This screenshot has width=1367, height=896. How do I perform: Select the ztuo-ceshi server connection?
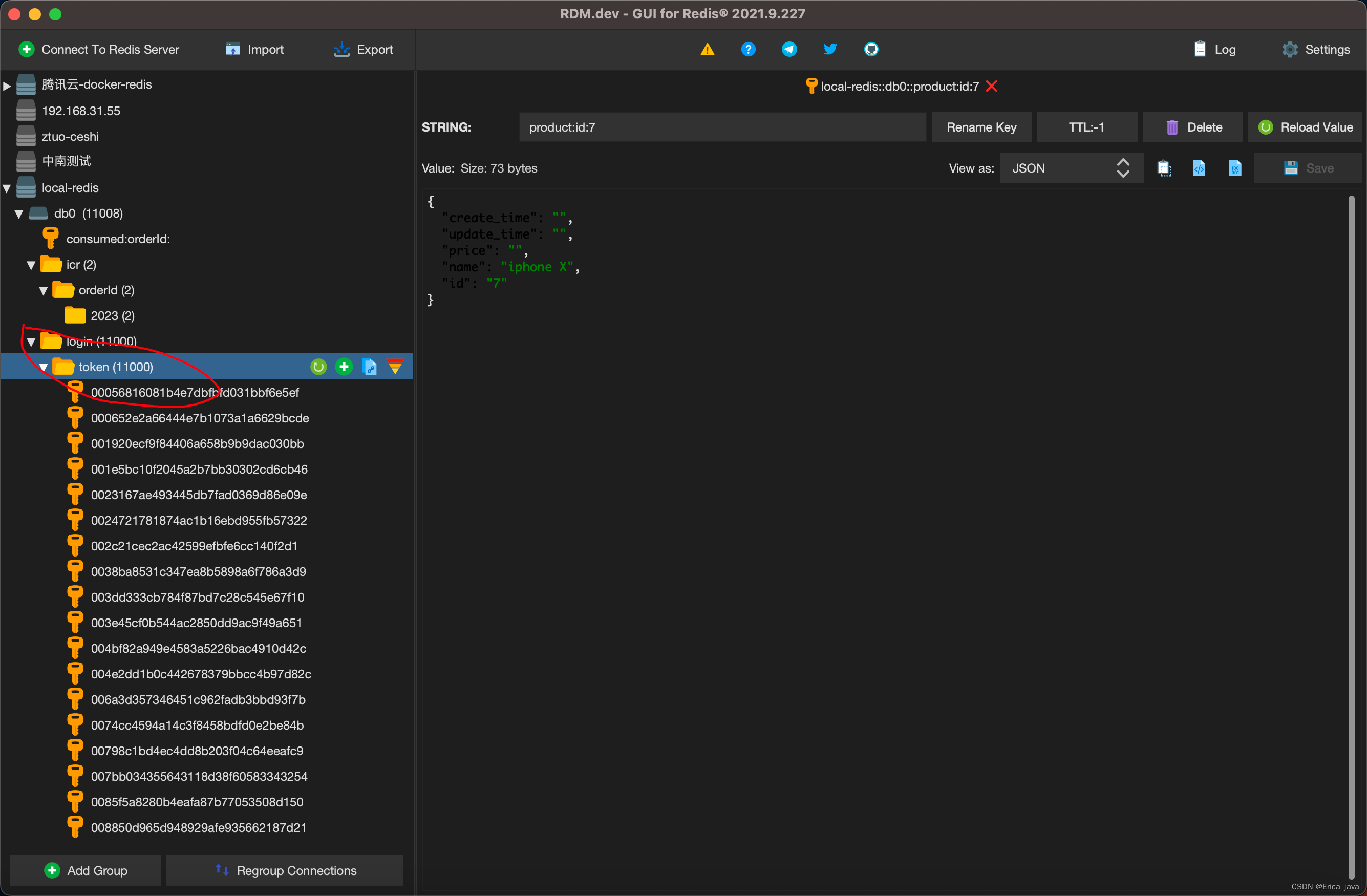70,136
